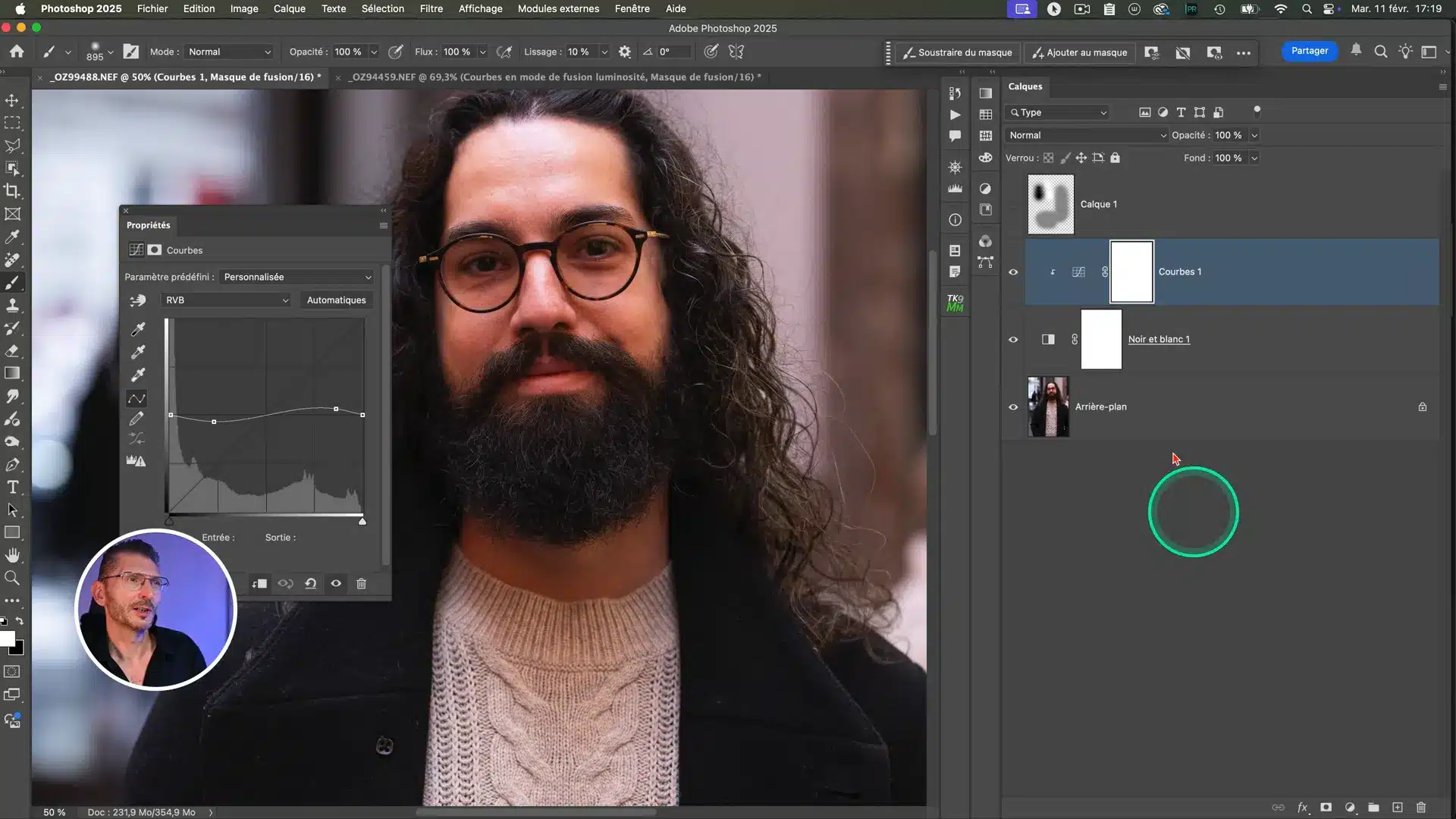Toggle airbrush build-up effect
This screenshot has width=1456, height=819.
coord(504,52)
